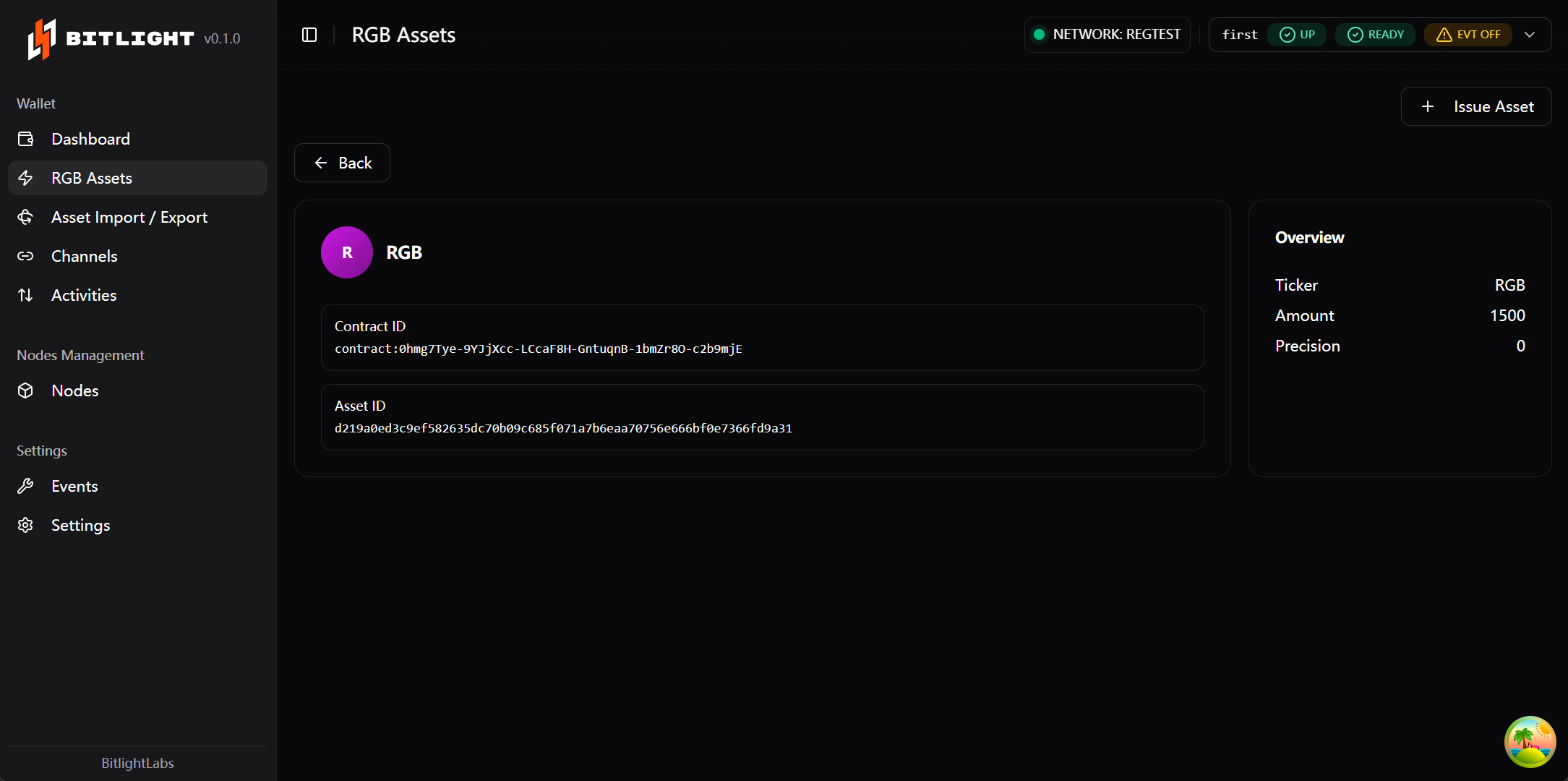
Task: Open Dashboard wallet icon
Action: (x=26, y=139)
